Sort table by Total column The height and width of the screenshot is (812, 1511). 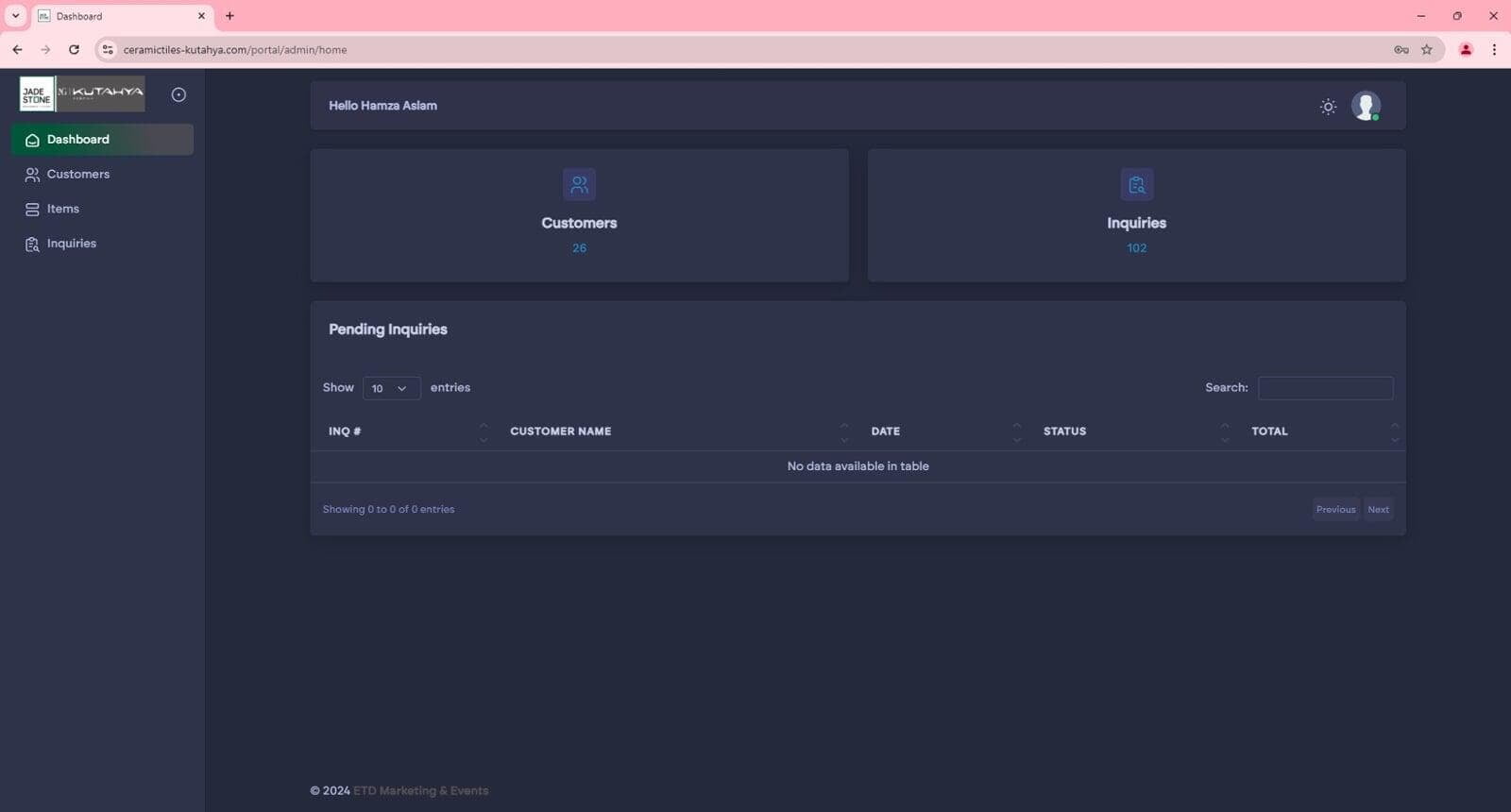(x=1322, y=431)
